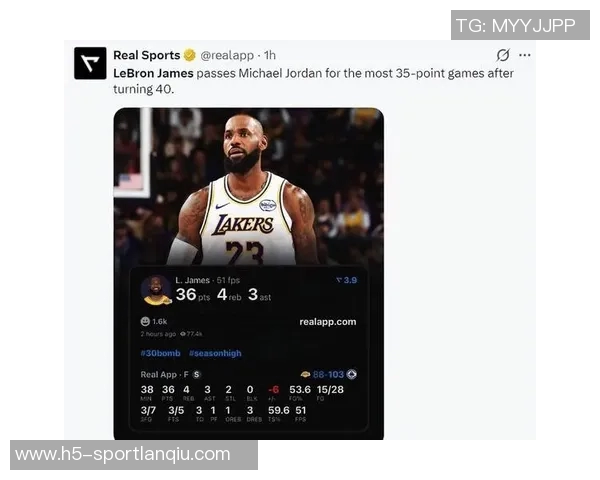Open the LeBron James Lakers photo
This screenshot has width=600, height=480.
(x=249, y=186)
